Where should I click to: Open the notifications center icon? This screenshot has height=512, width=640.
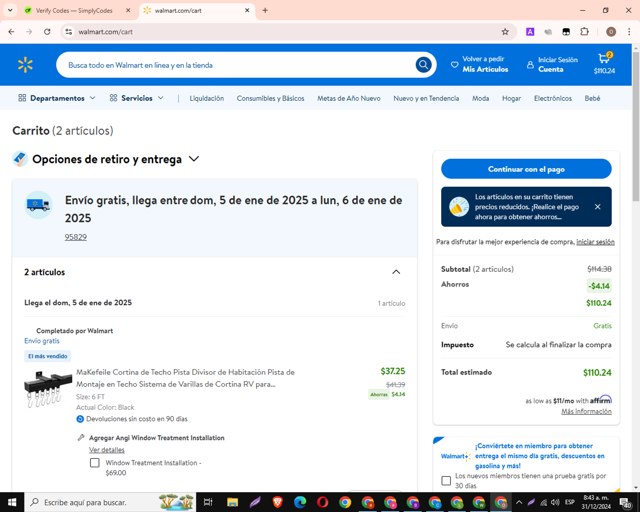[625, 502]
